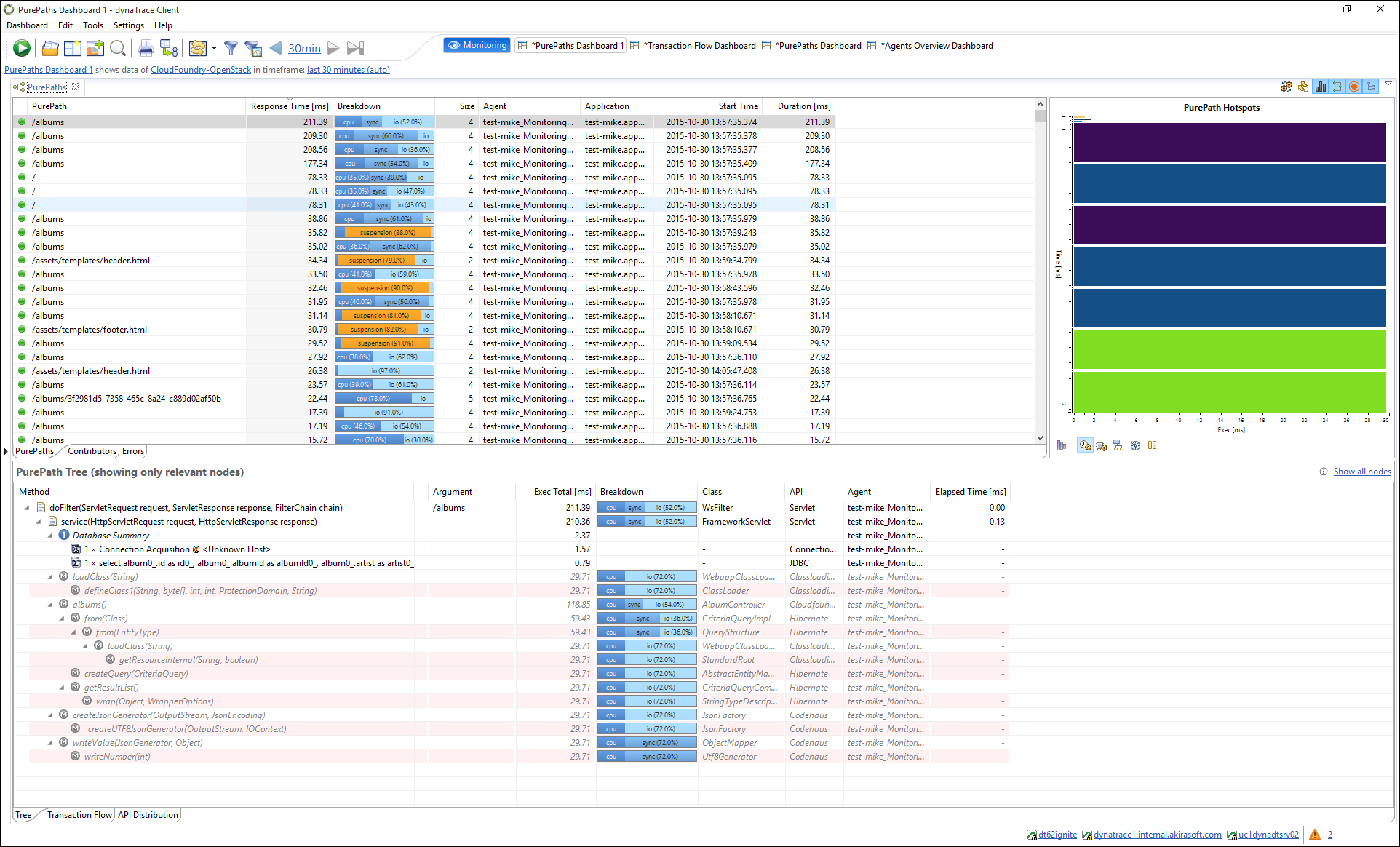Click the CloudFoundry-OpenStack link
The height and width of the screenshot is (847, 1400).
pos(201,70)
